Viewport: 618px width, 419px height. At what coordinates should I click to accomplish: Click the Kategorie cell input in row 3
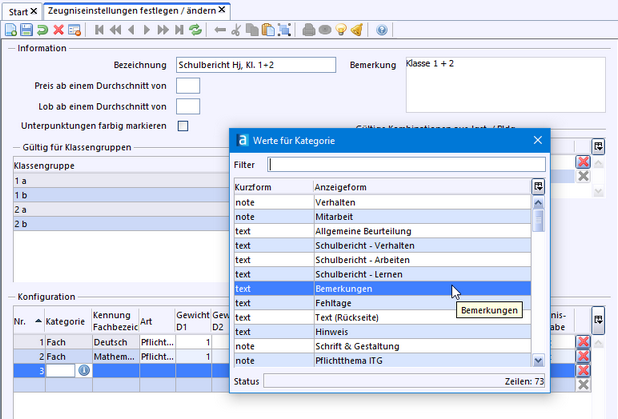(x=60, y=371)
